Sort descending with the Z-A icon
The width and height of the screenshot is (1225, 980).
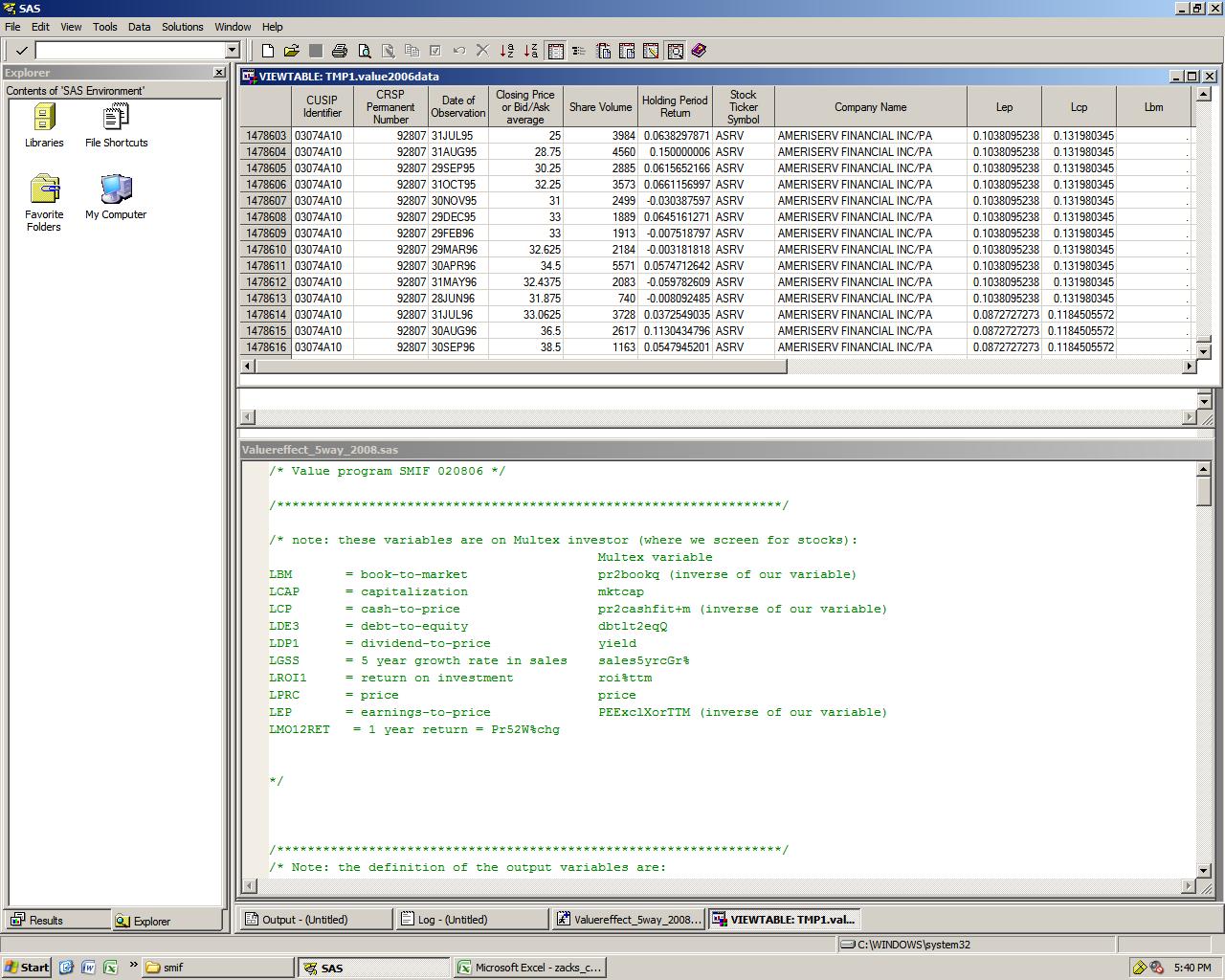tap(530, 51)
